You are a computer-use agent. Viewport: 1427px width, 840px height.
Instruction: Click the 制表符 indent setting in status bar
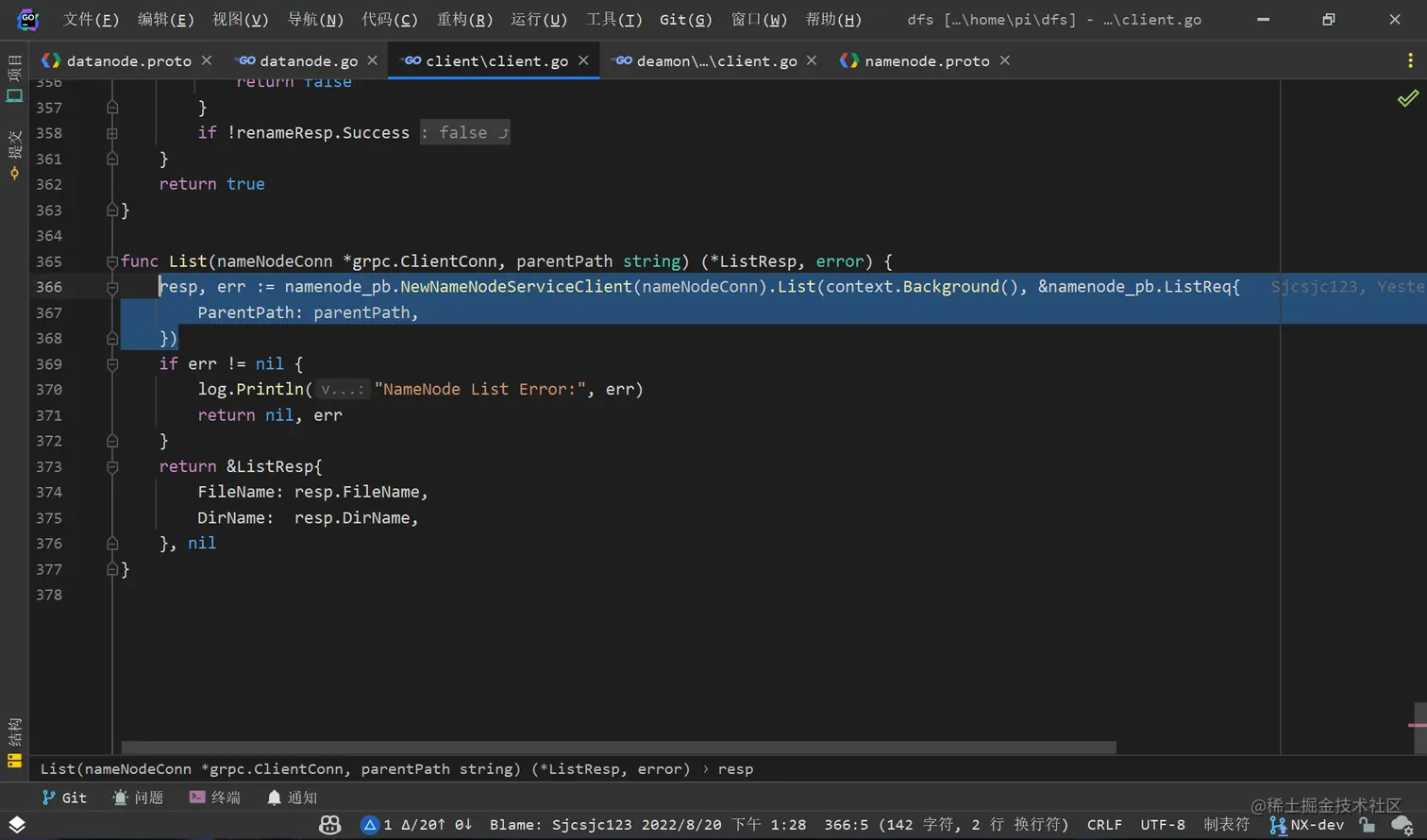1226,825
